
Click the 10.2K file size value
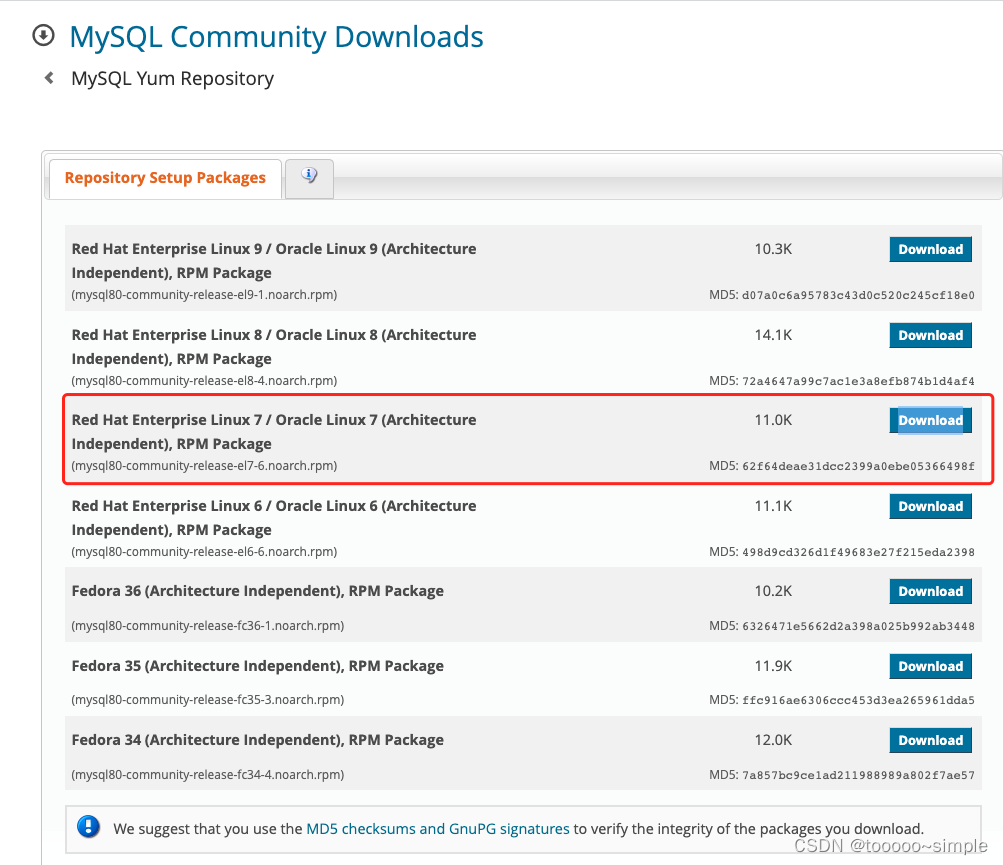click(773, 591)
